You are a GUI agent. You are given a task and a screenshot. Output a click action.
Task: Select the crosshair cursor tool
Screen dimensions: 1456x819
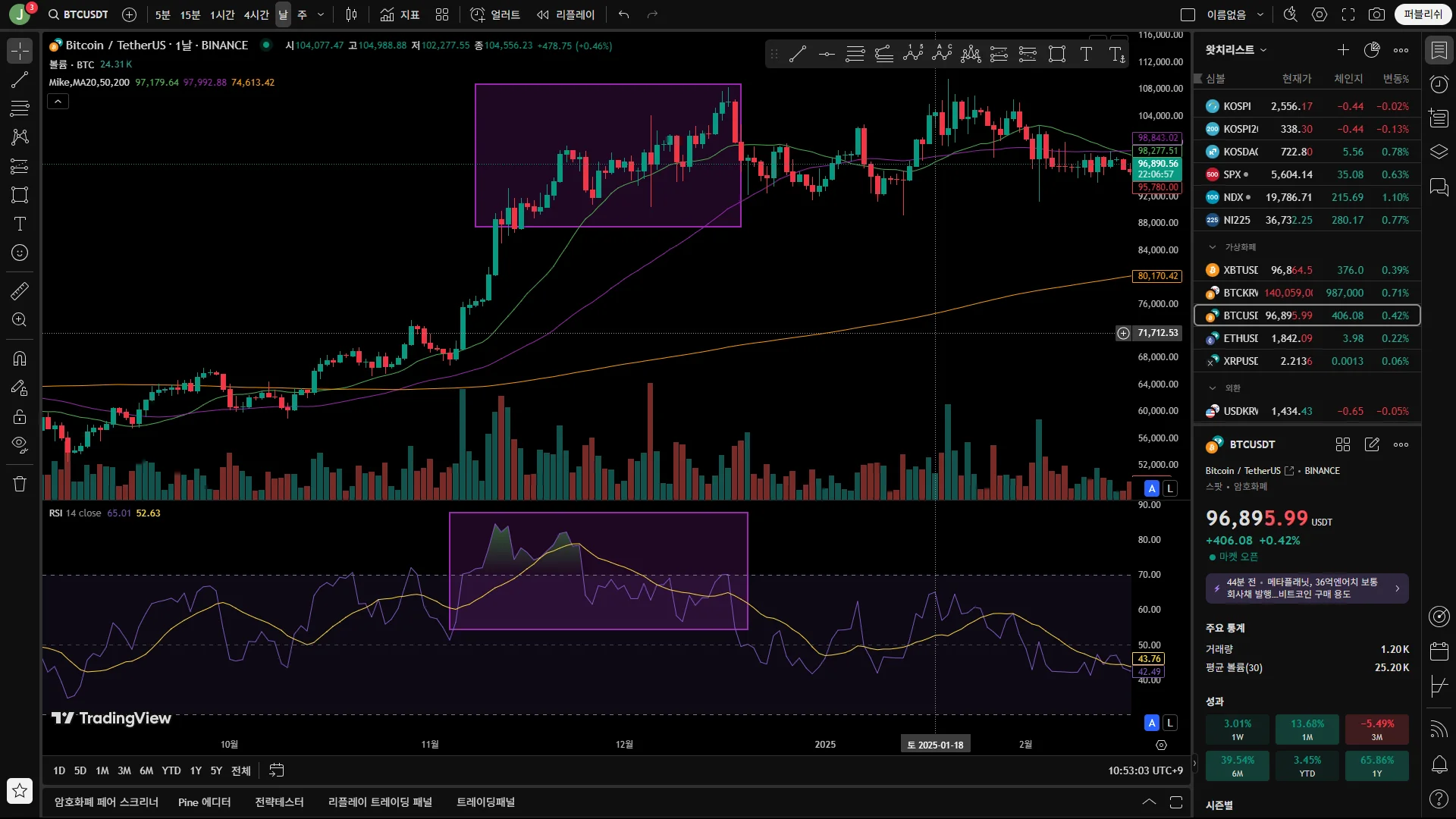pyautogui.click(x=20, y=51)
